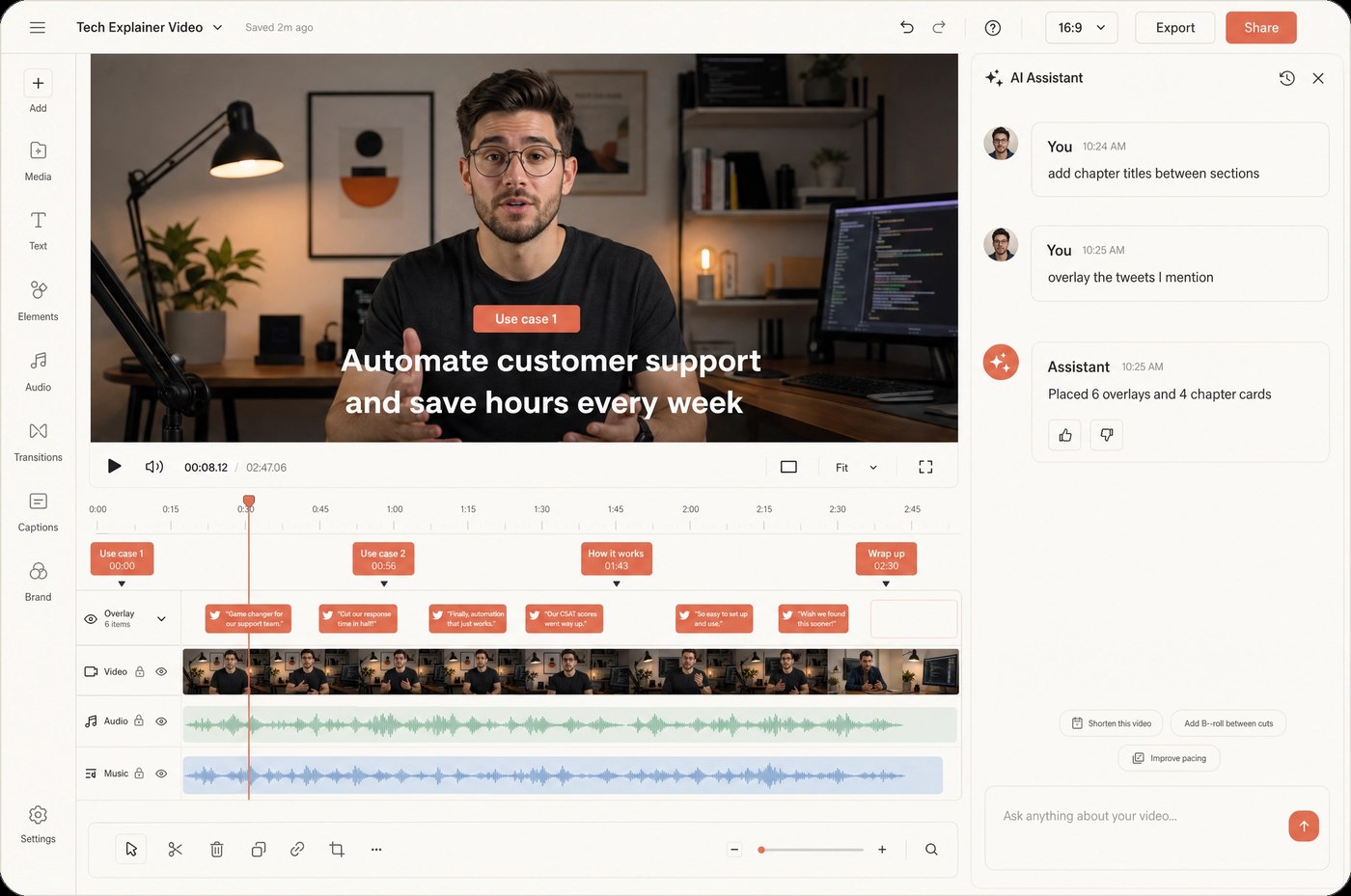Send the AI assistant message
The height and width of the screenshot is (896, 1351).
[1304, 826]
